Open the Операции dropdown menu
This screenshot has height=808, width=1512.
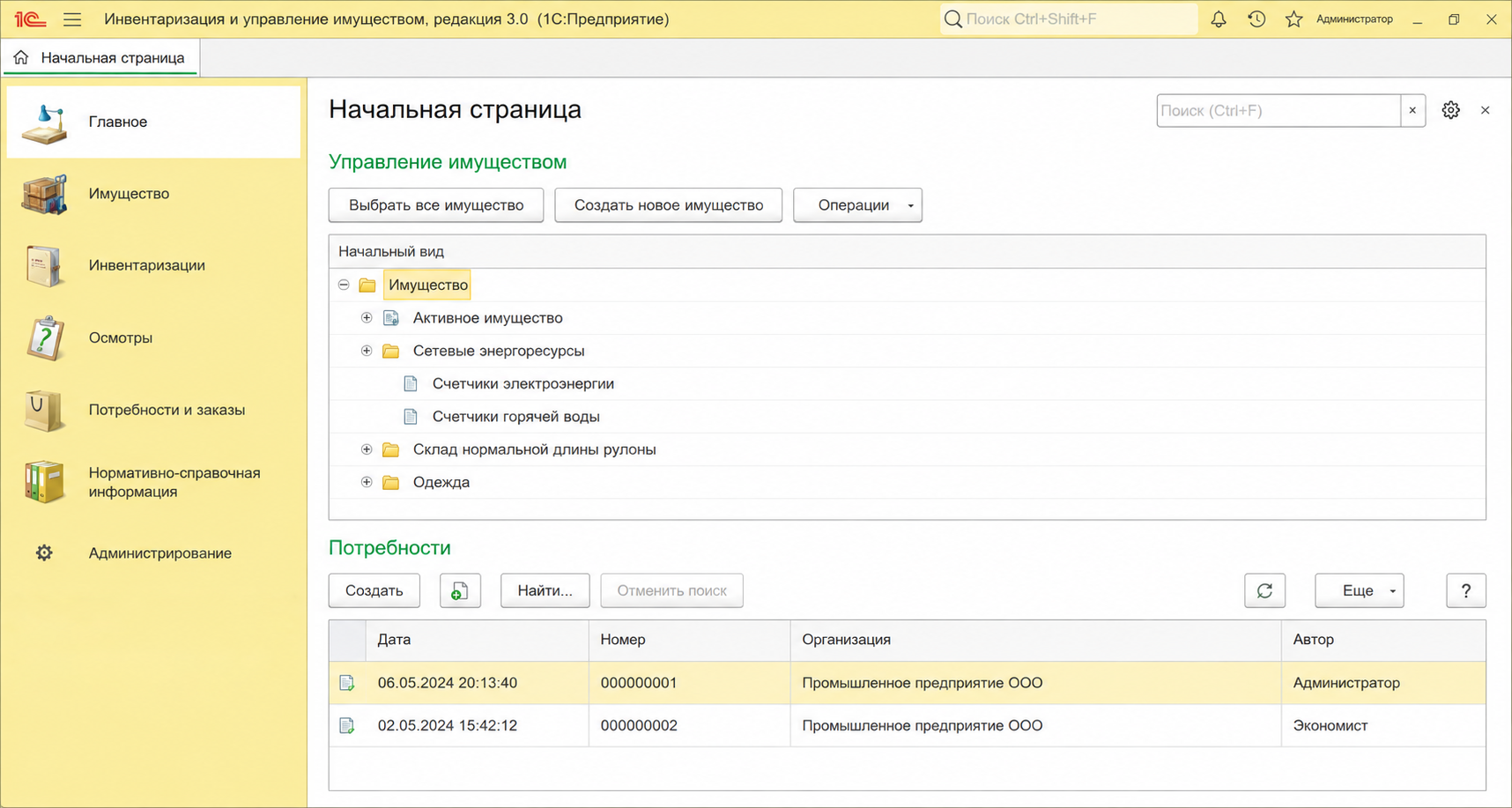(857, 205)
